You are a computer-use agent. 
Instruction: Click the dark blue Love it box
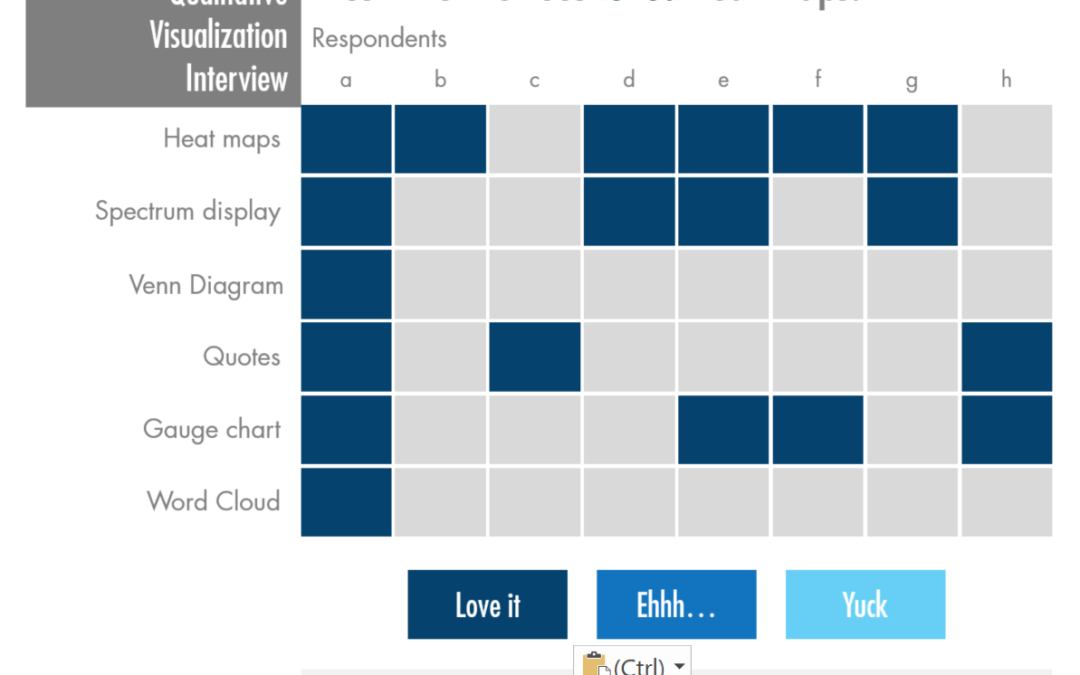(x=488, y=604)
